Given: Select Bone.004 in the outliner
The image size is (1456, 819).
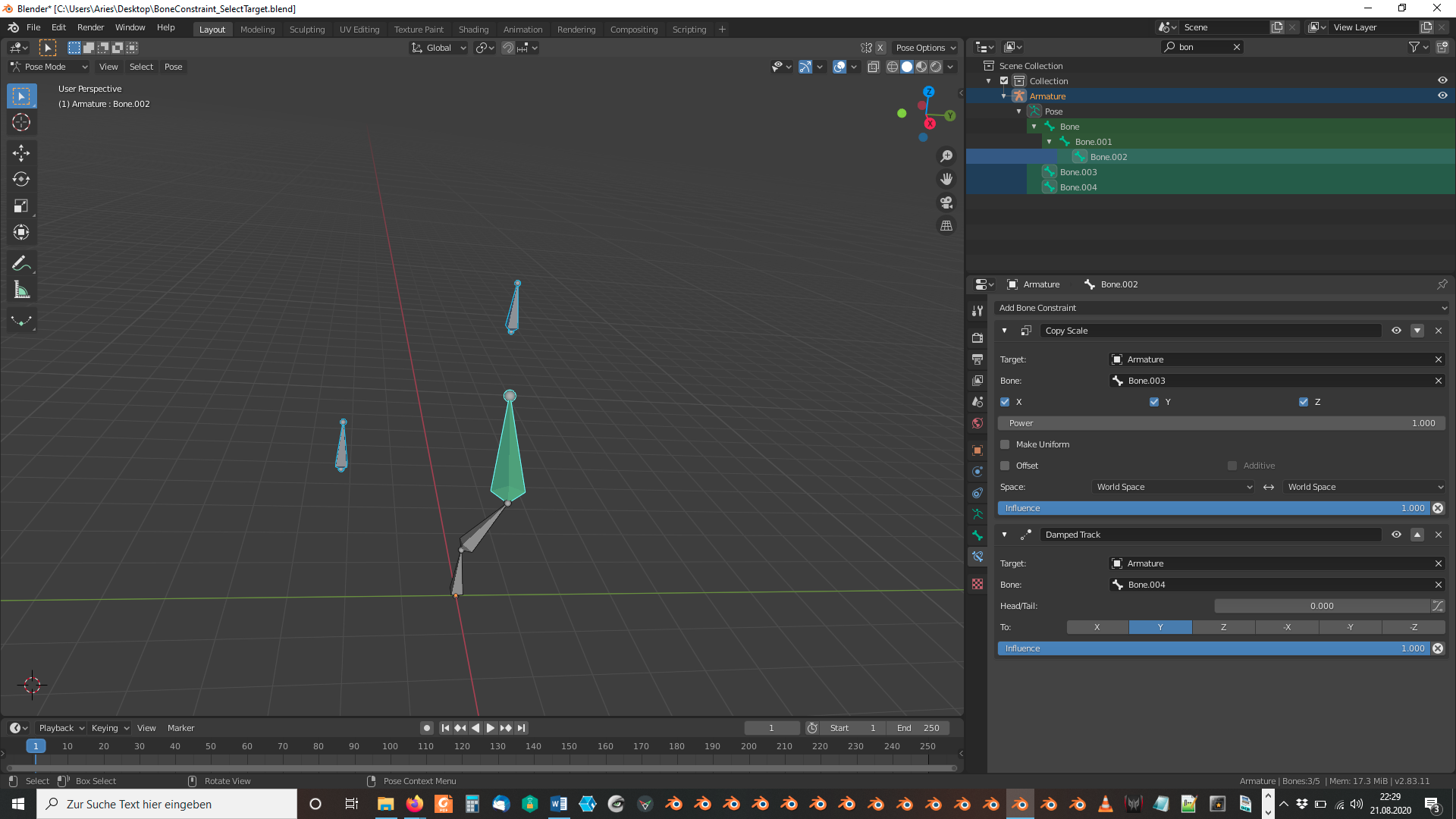Looking at the screenshot, I should tap(1078, 187).
